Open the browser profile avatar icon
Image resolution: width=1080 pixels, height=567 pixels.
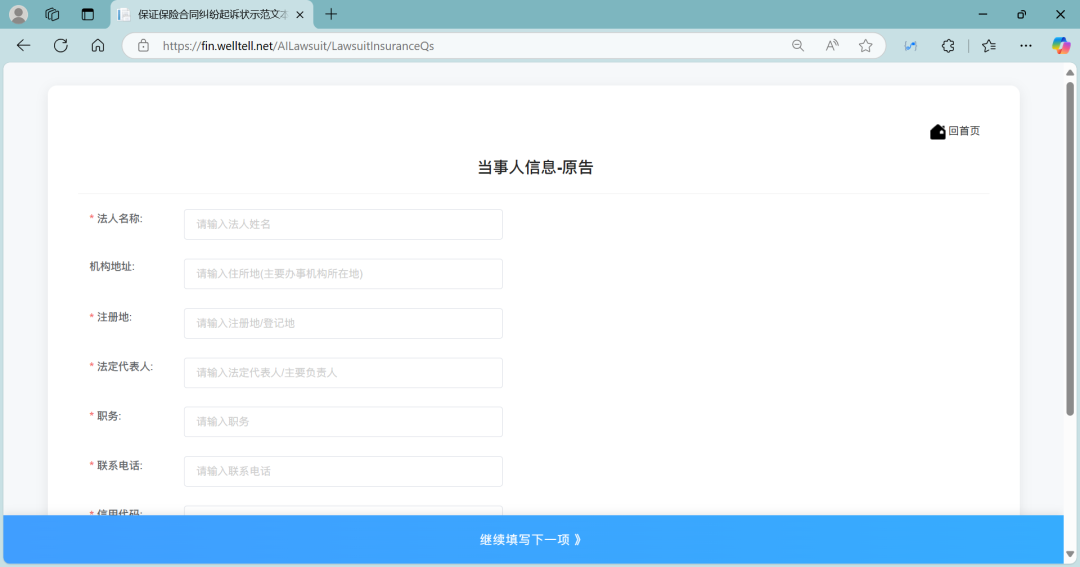point(19,14)
